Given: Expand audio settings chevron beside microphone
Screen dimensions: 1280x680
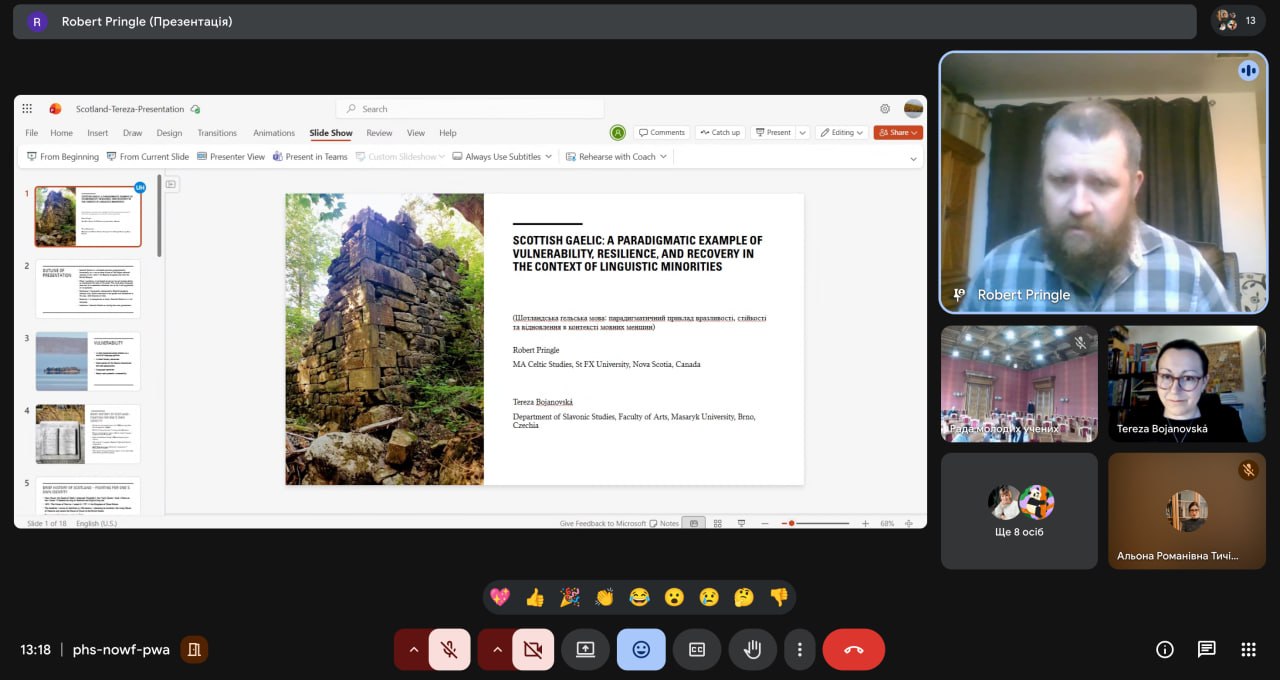Looking at the screenshot, I should 412,649.
